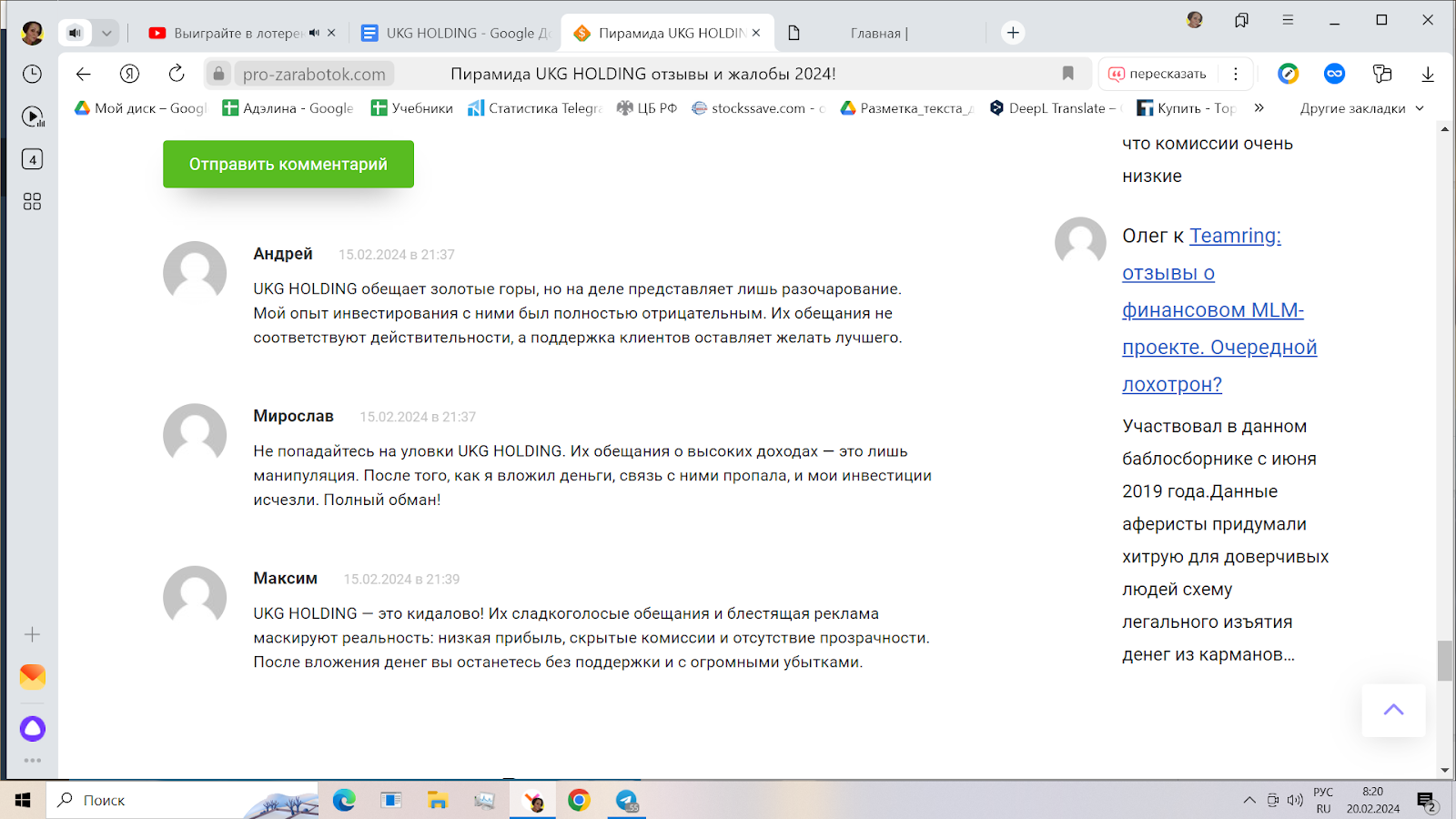The image size is (1456, 819).
Task: Click Андрей comment date 15.02.2024 в 21:37
Action: [397, 255]
